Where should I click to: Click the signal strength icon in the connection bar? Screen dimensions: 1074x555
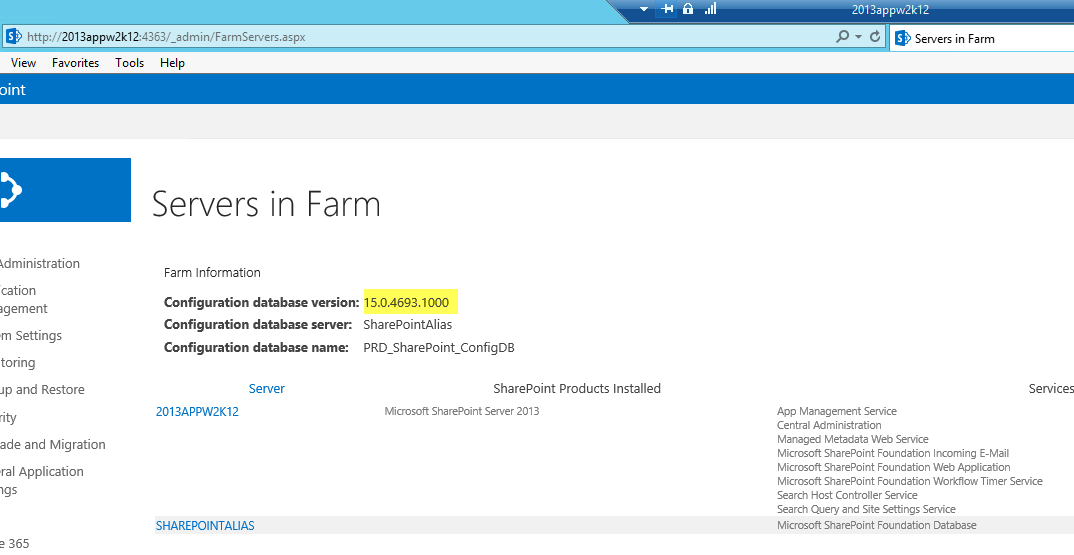pyautogui.click(x=710, y=8)
